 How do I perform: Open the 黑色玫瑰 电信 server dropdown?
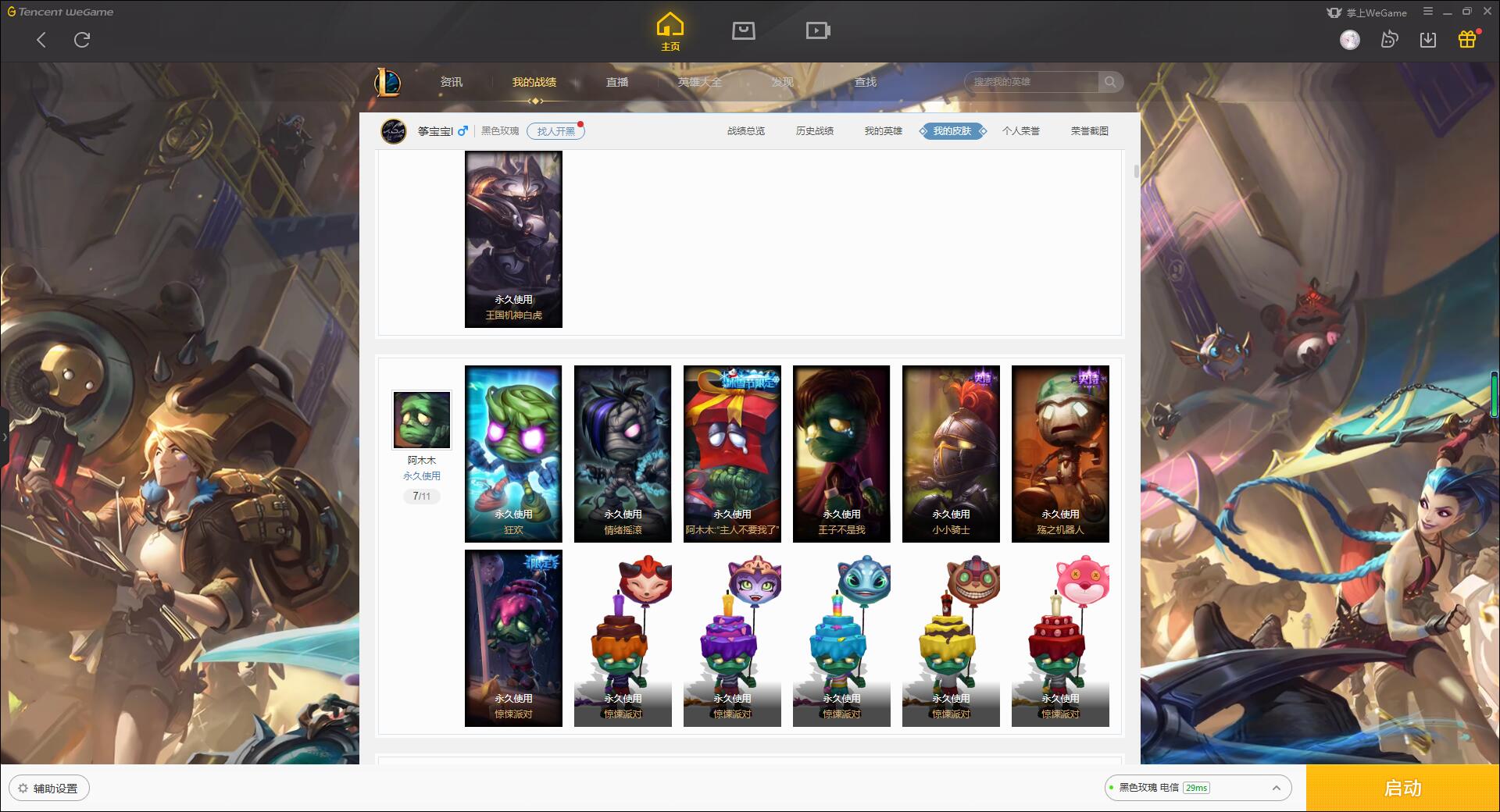[1198, 788]
